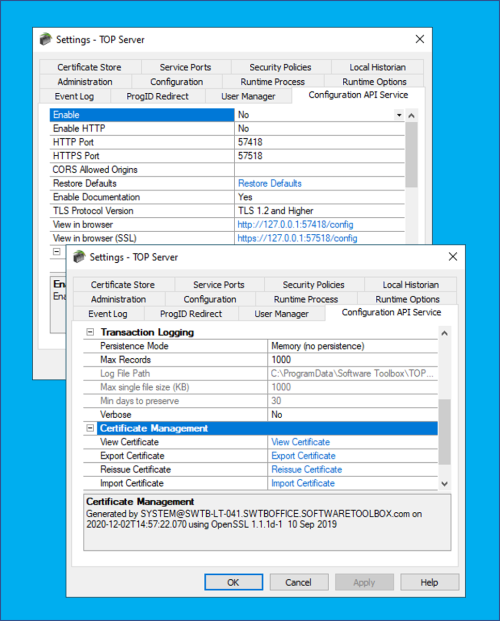Select Security Policies tab in front window

(313, 285)
